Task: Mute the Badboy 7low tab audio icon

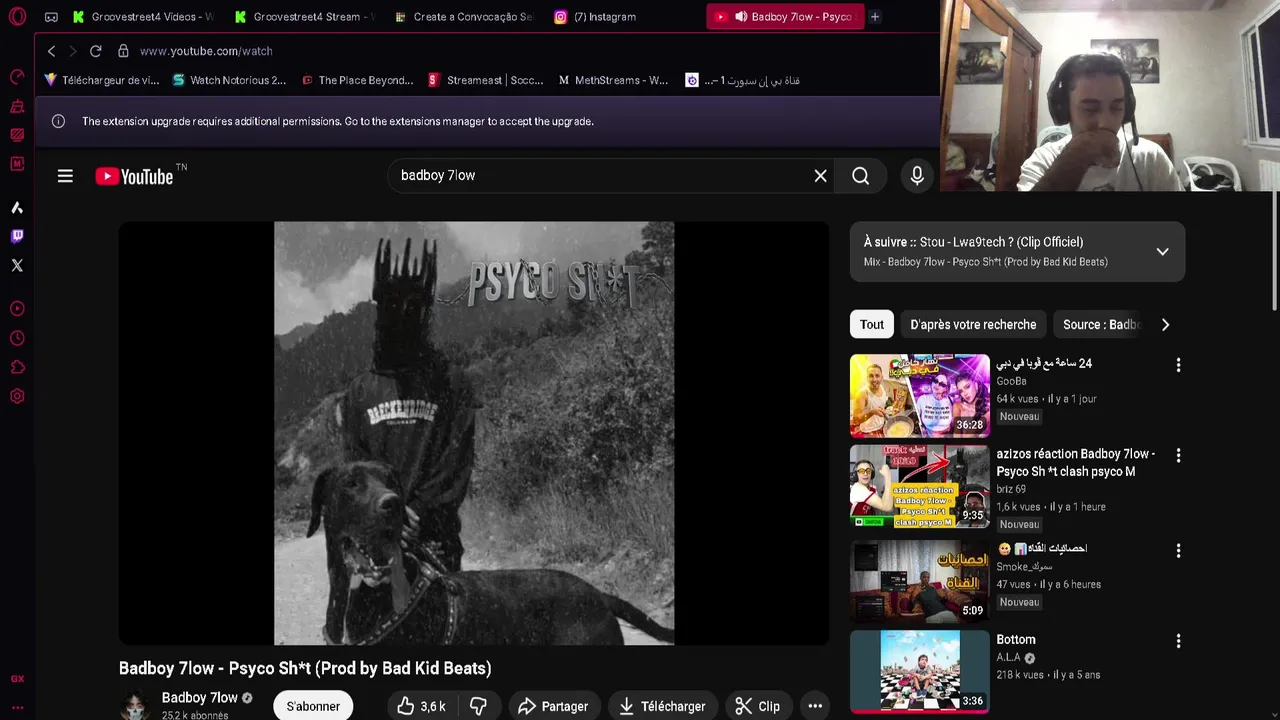Action: pos(741,17)
